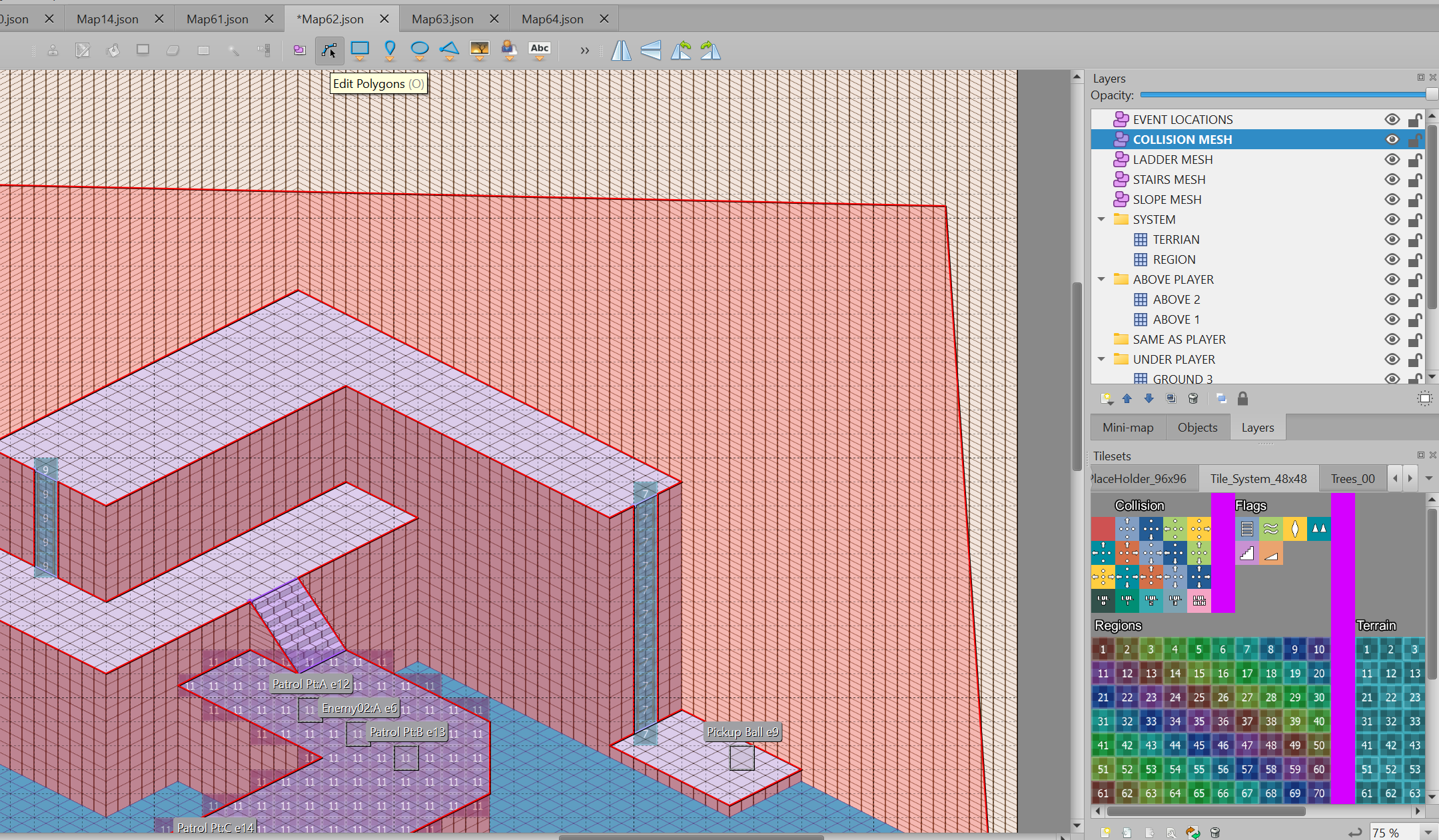Toggle visibility of SLOPE MESH layer
The height and width of the screenshot is (840, 1439).
click(x=1392, y=199)
